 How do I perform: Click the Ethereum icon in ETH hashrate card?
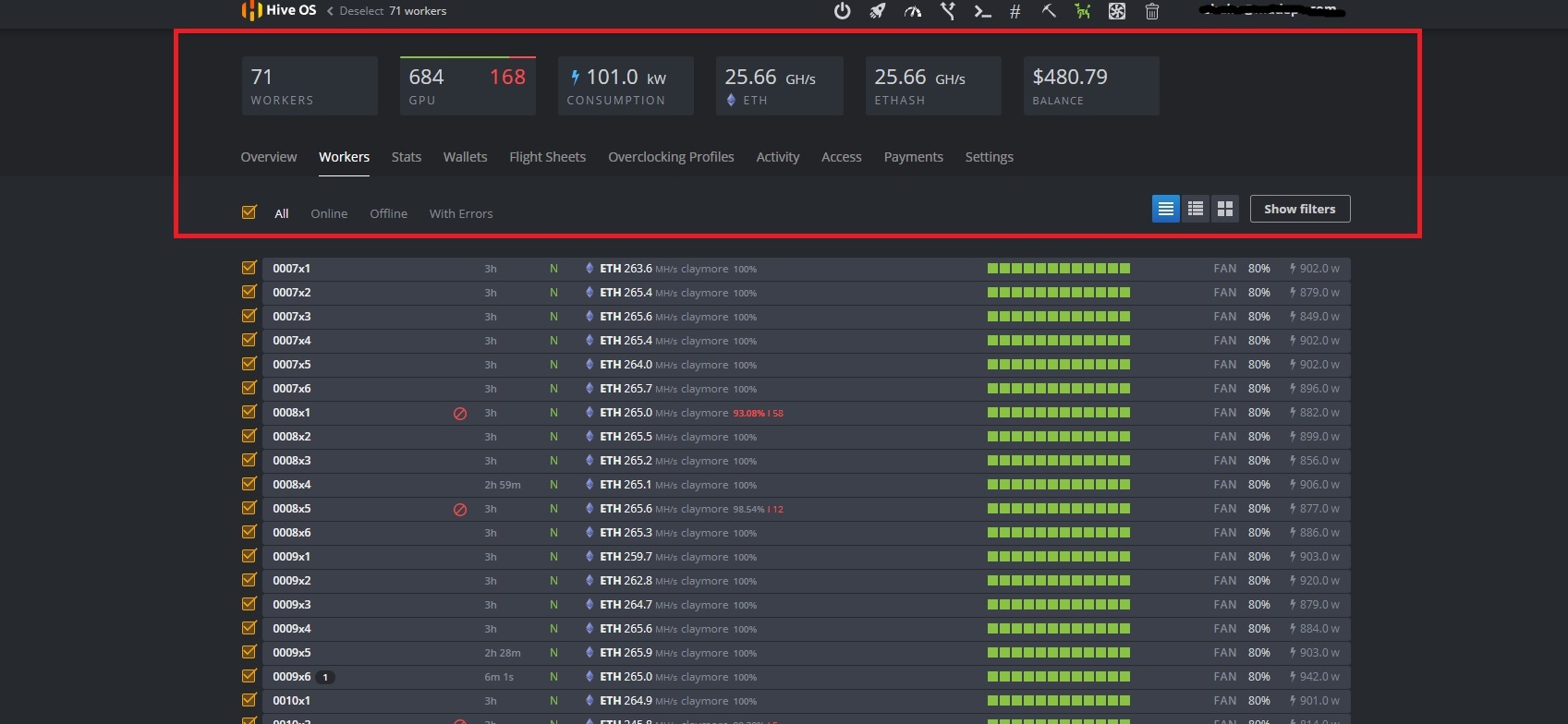731,100
